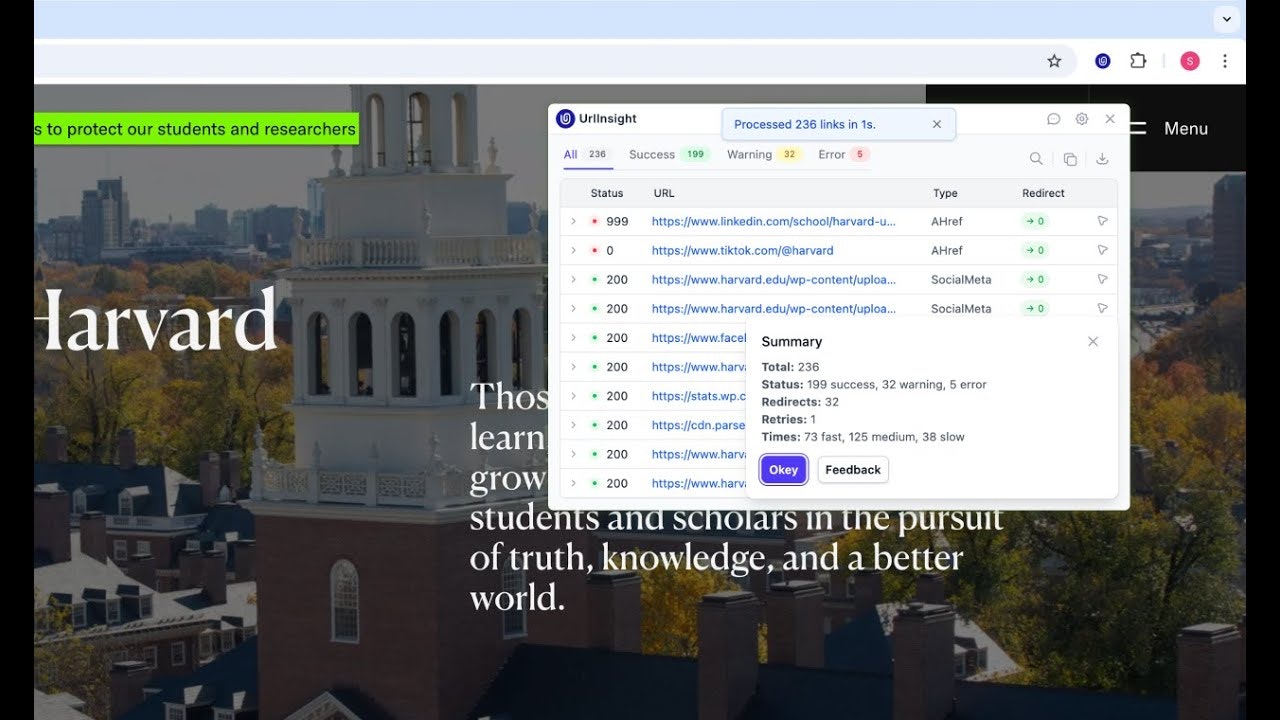
Task: Click the UrlInsight logo icon
Action: pyautogui.click(x=565, y=119)
